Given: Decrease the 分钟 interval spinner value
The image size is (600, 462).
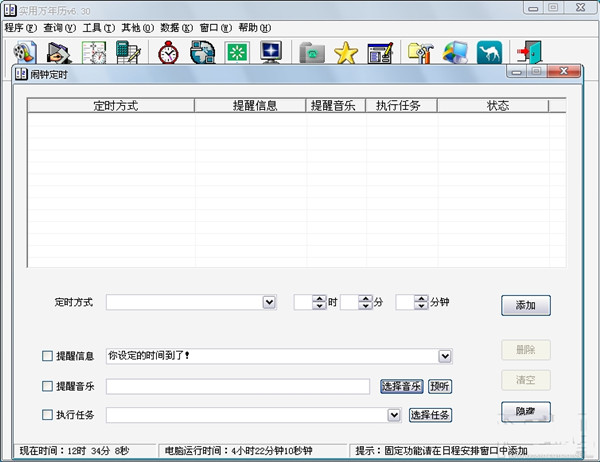Looking at the screenshot, I should click(x=421, y=306).
